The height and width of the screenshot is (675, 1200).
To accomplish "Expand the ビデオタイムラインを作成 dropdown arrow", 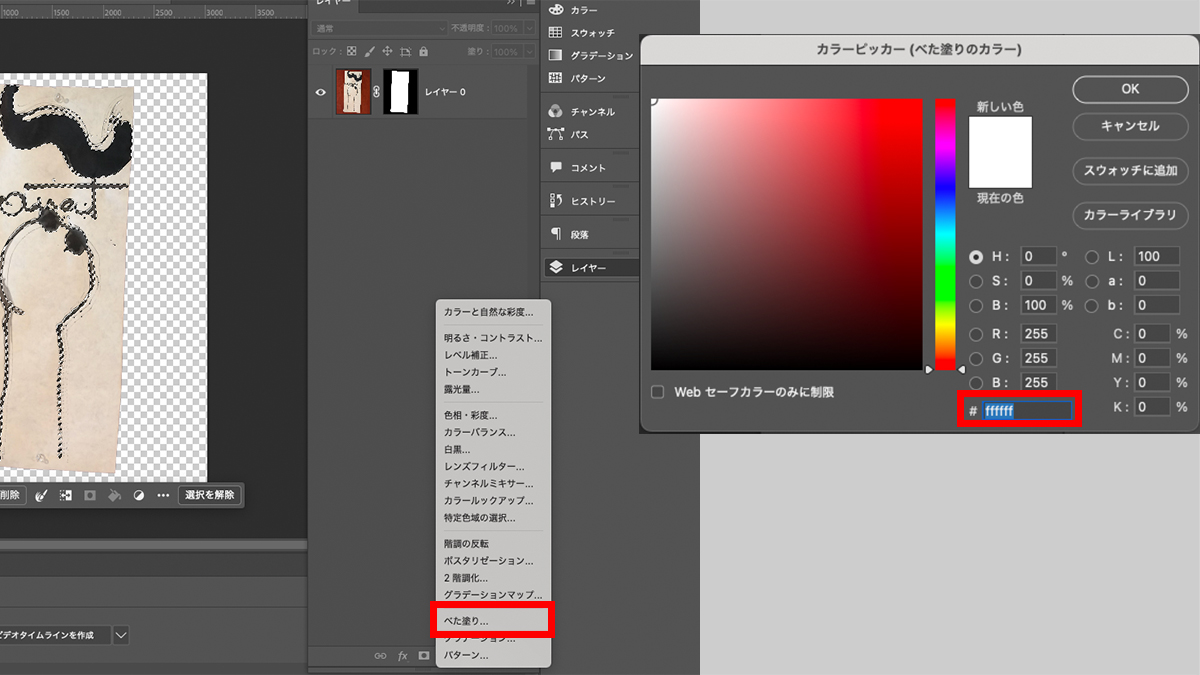I will (x=119, y=634).
